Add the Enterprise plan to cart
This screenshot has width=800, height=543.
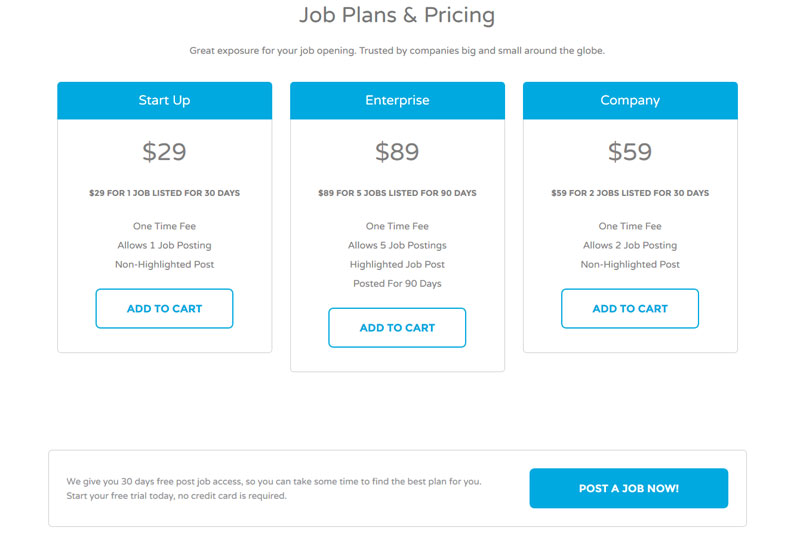coord(397,328)
